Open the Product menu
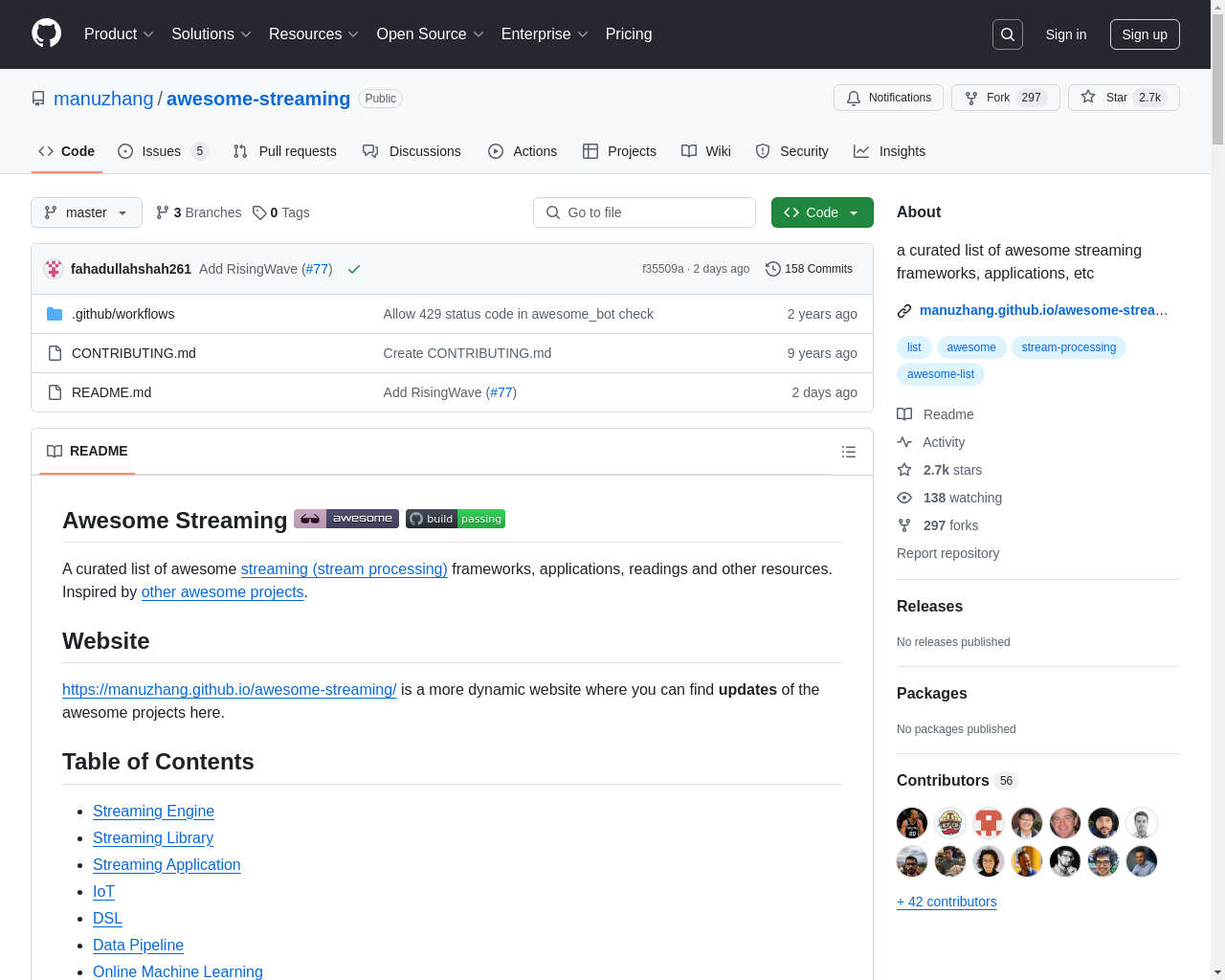 [119, 34]
